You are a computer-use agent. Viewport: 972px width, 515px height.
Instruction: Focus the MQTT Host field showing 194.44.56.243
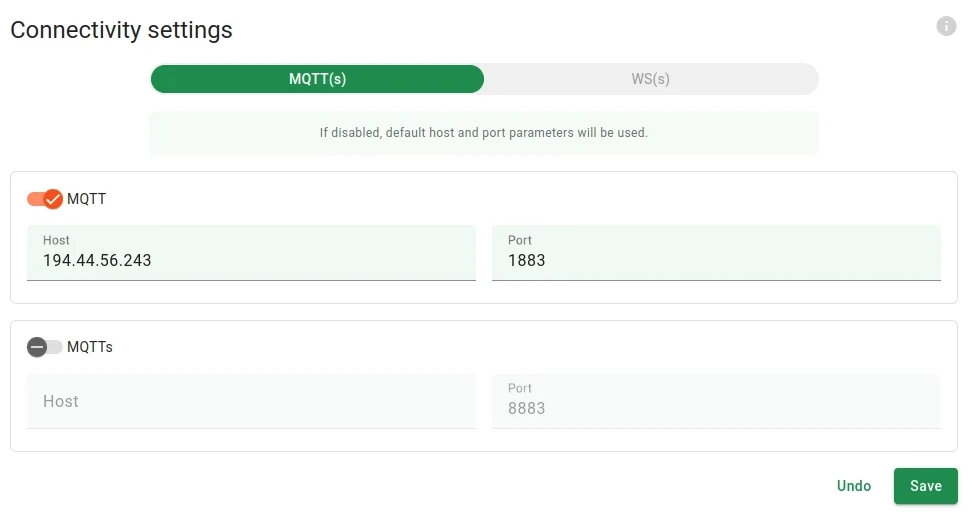pos(251,253)
